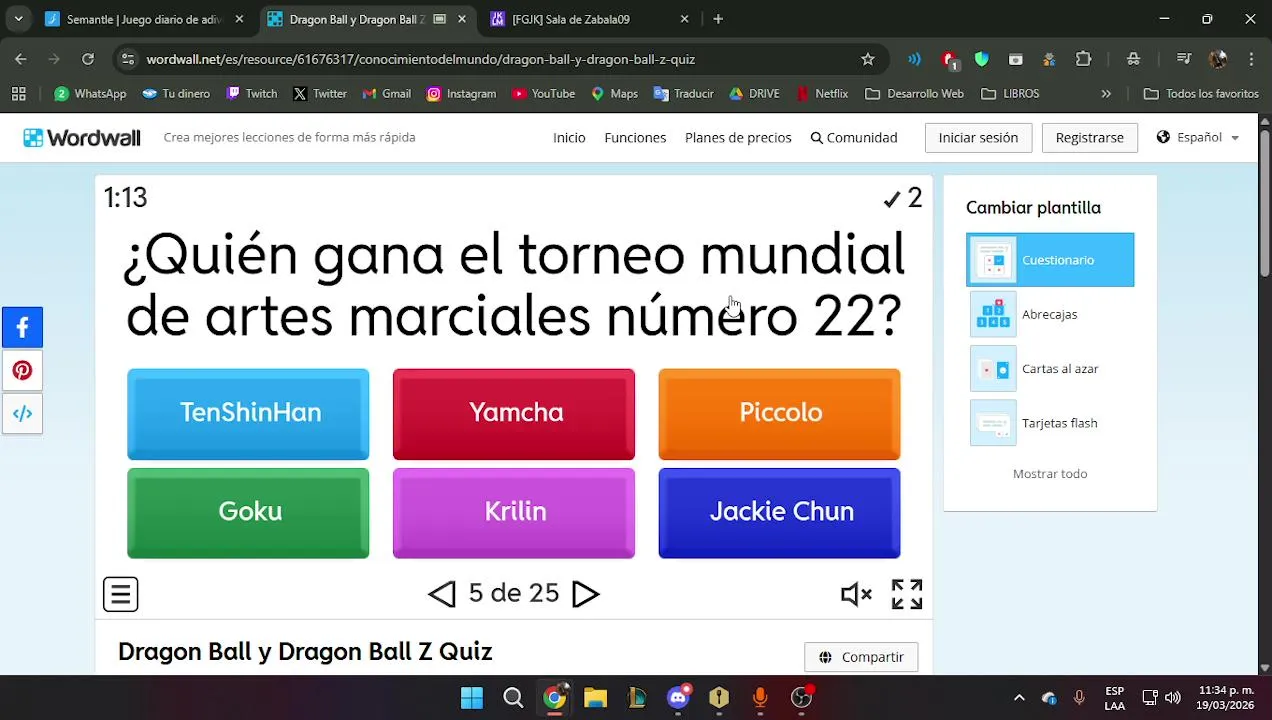Viewport: 1272px width, 720px height.
Task: Open embed code side icon
Action: click(22, 413)
